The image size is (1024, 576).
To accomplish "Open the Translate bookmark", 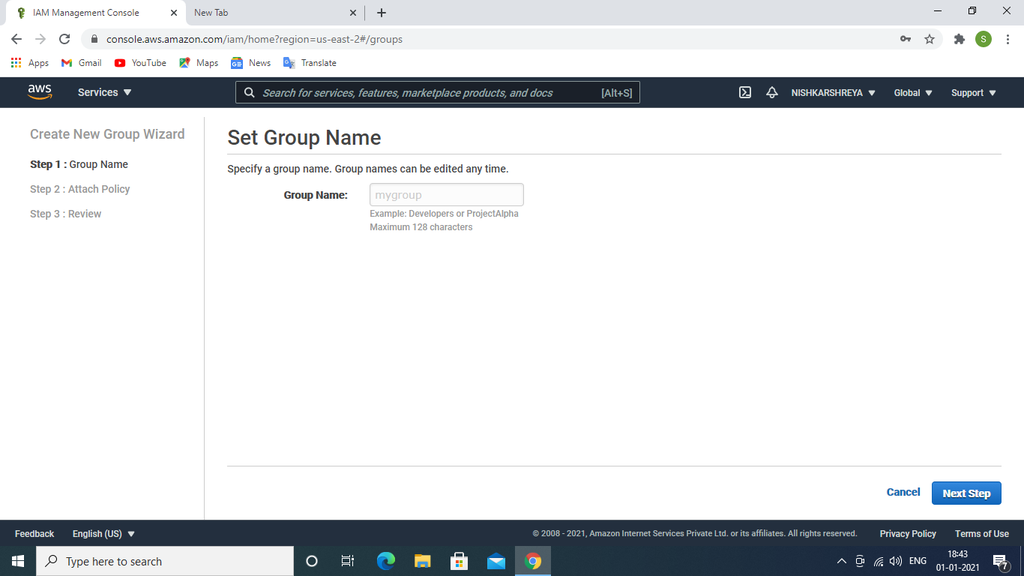I will point(310,62).
